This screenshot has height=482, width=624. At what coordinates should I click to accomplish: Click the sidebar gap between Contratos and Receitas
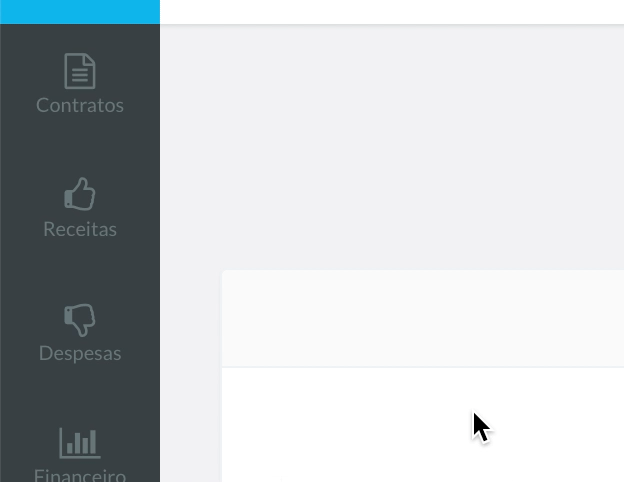pos(80,146)
